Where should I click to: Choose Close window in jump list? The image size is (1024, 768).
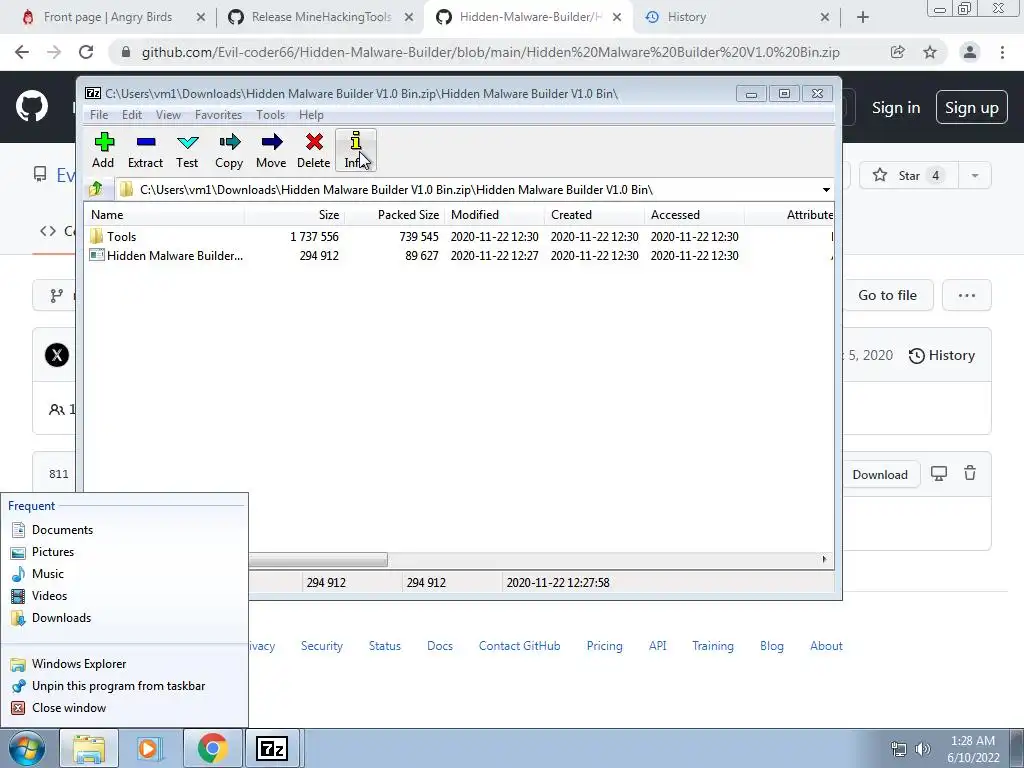coord(124,708)
